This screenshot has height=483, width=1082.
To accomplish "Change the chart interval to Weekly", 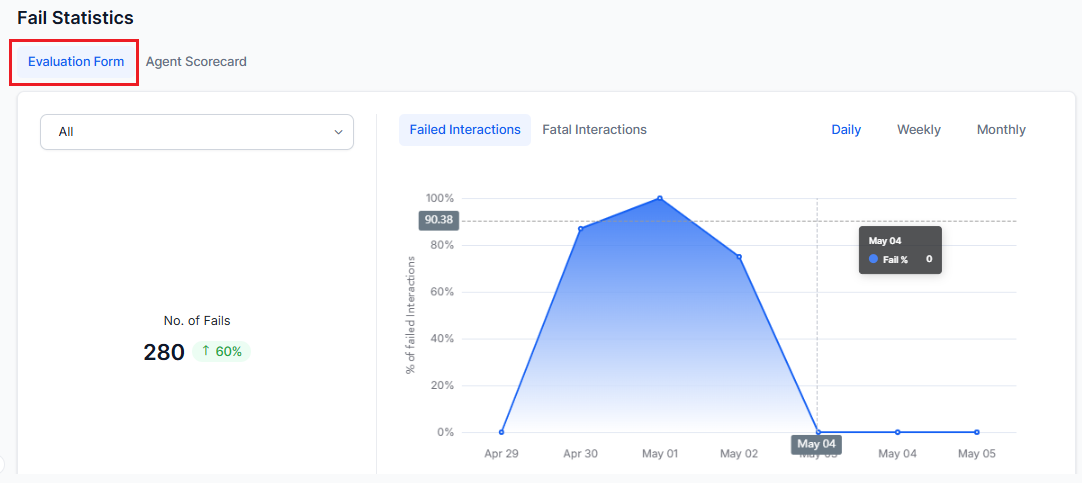I will tap(918, 130).
